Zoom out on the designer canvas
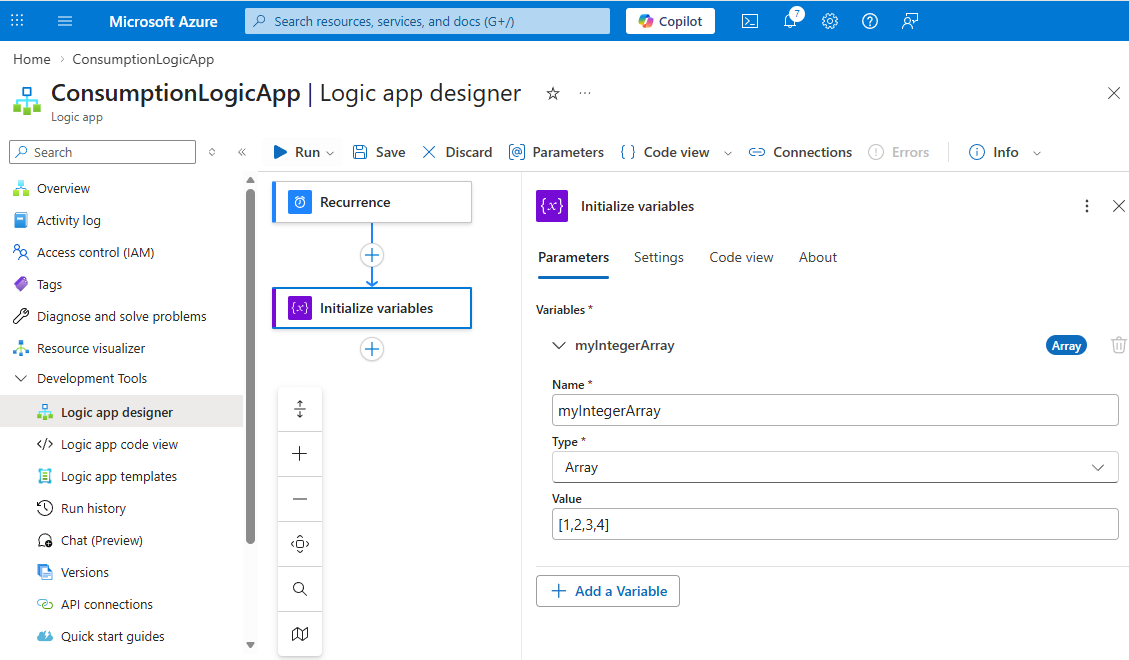Image resolution: width=1129 pixels, height=660 pixels. pos(300,499)
